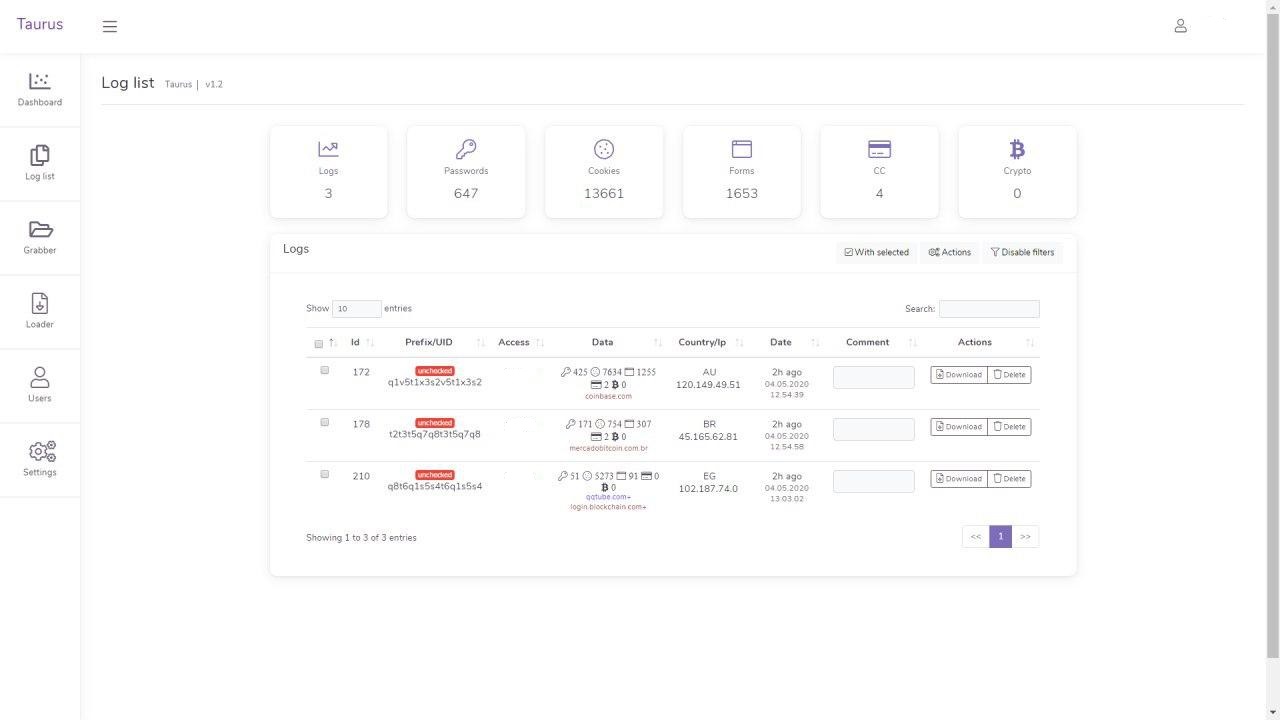Click the page vertical scrollbar
The height and width of the screenshot is (720, 1280).
(x=1273, y=335)
